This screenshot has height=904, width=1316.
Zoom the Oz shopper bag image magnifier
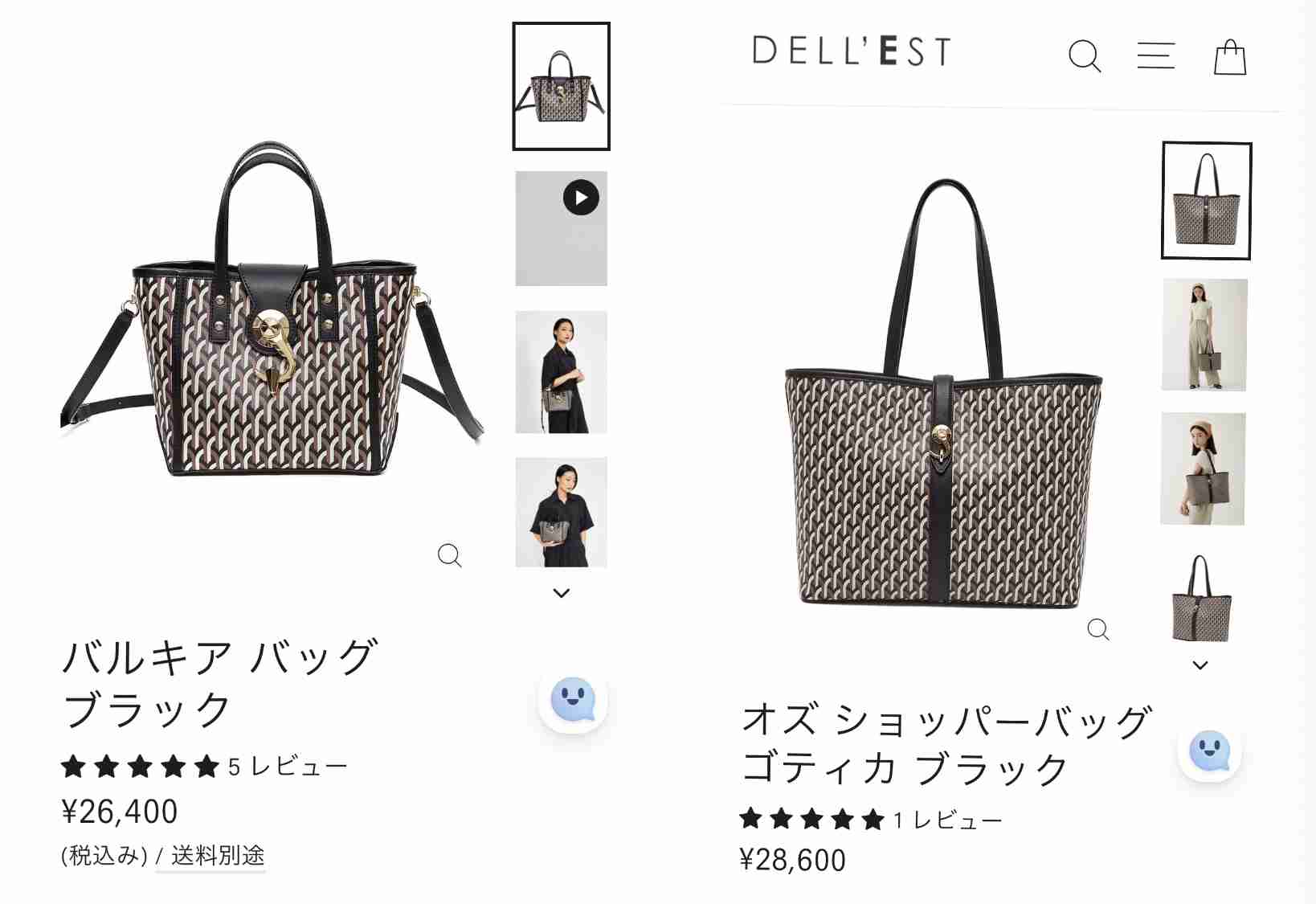(1098, 629)
